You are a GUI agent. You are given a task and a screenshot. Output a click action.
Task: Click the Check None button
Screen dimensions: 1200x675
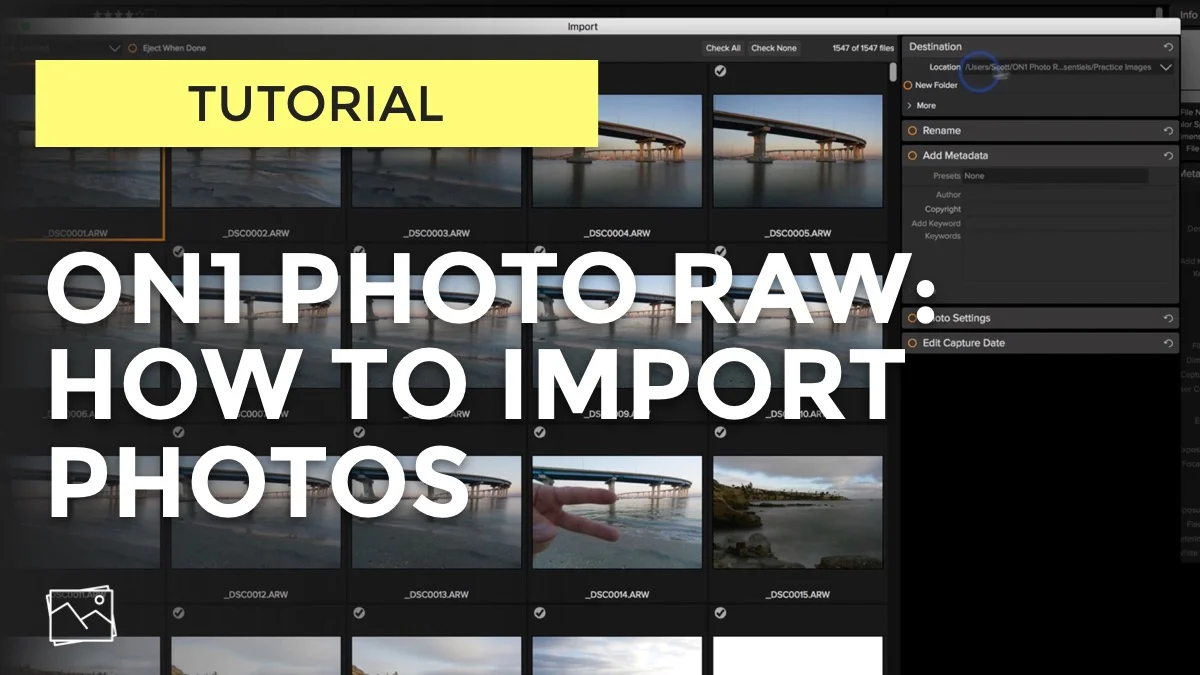pos(773,47)
